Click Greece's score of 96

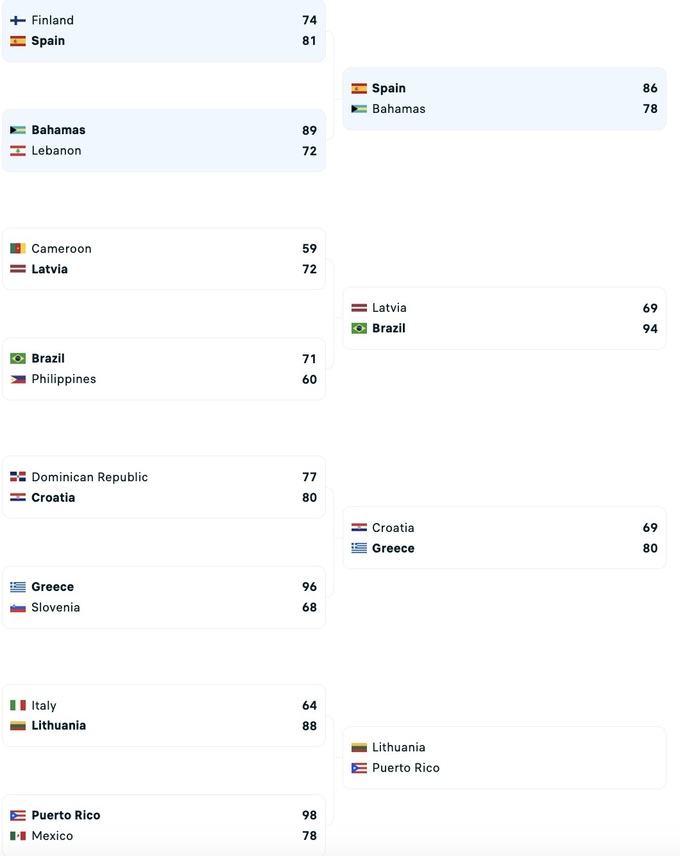pyautogui.click(x=309, y=587)
